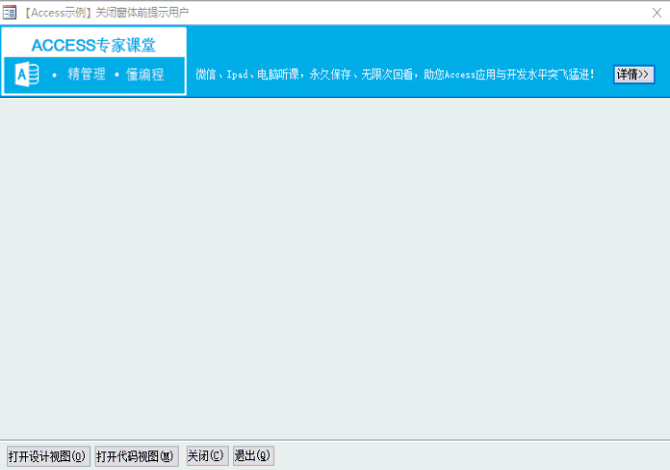Open design view with 打开设计视图(O) button

(48, 456)
